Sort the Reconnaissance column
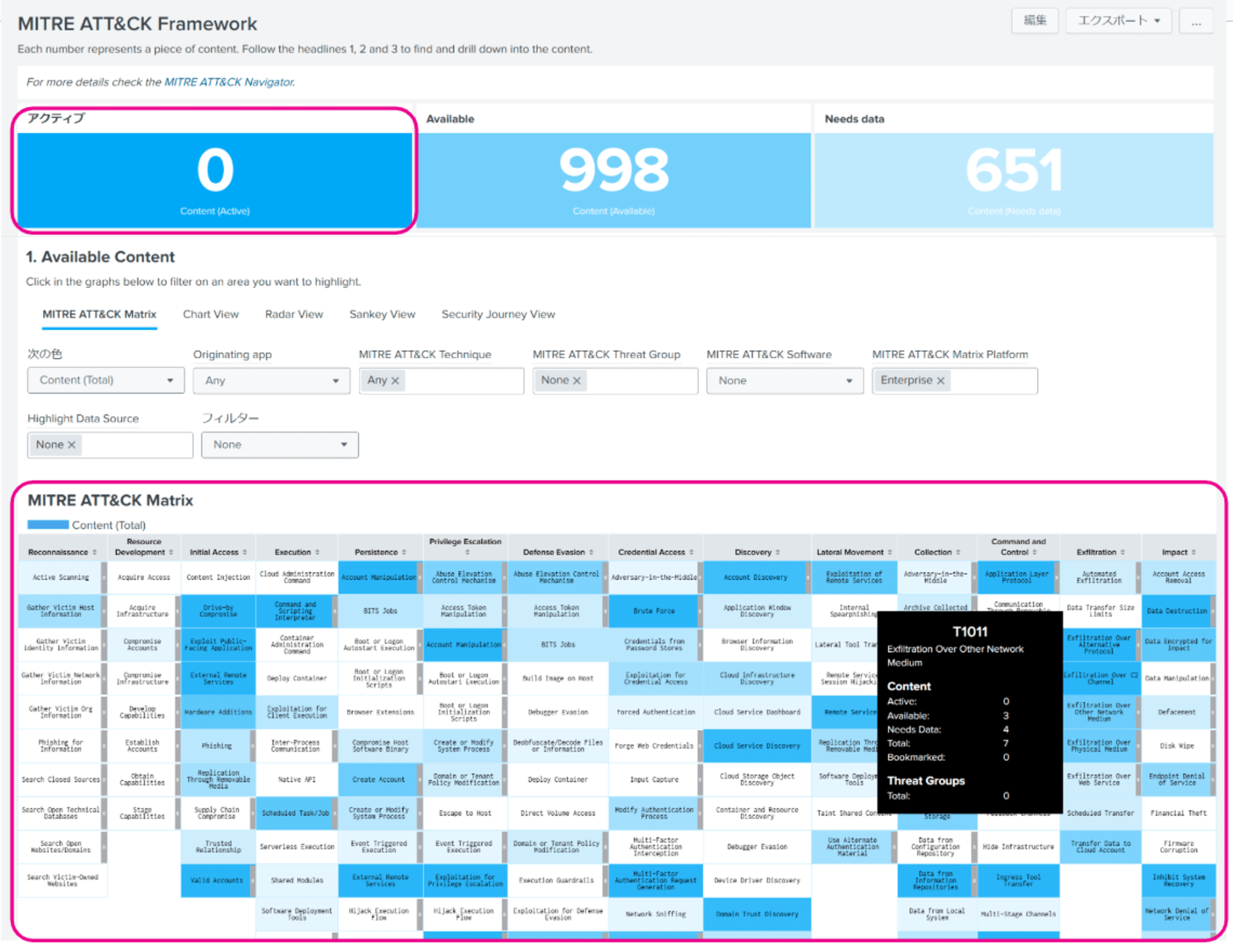The height and width of the screenshot is (952, 1233). [94, 552]
